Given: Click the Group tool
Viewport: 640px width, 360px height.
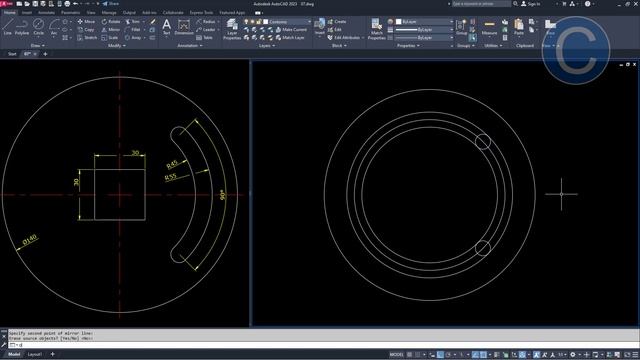Looking at the screenshot, I should click(x=461, y=27).
